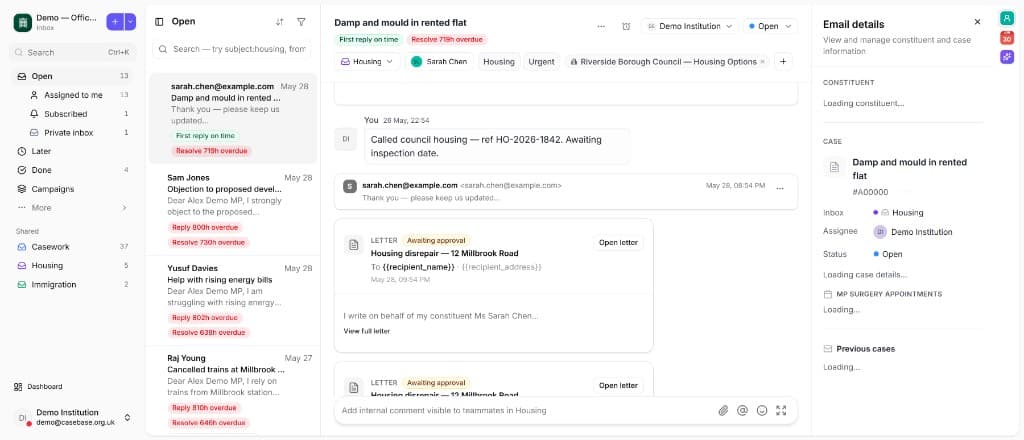This screenshot has width=1024, height=440.
Task: Go to the Done folder
Action: click(72, 170)
